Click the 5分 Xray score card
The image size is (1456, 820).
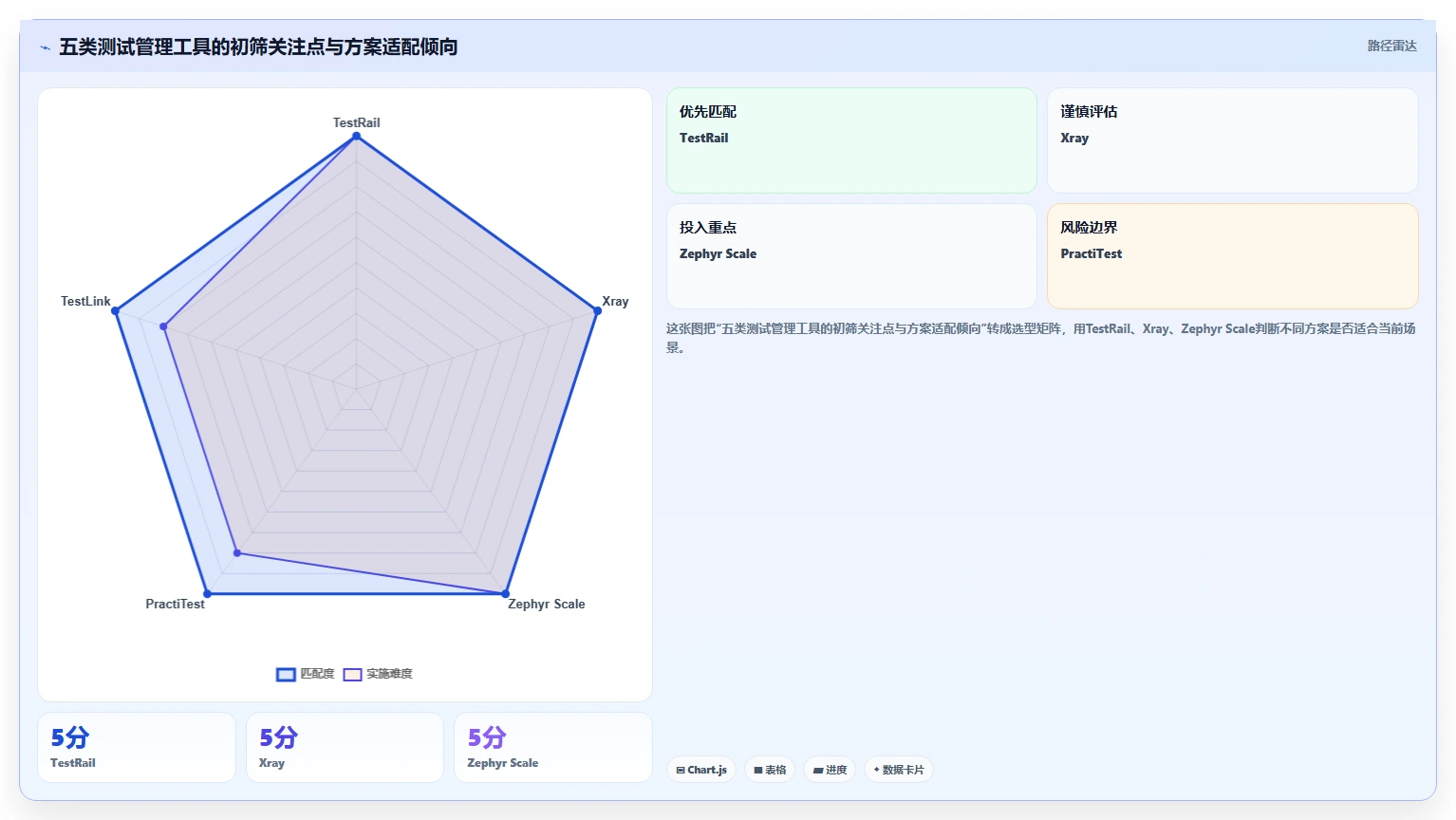pos(345,748)
